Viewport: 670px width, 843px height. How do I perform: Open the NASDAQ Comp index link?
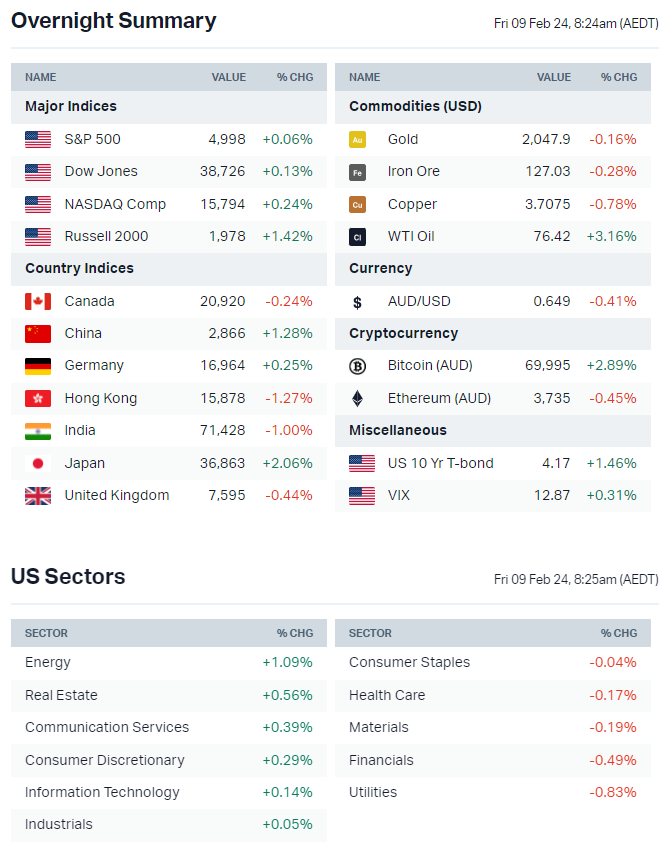click(115, 204)
